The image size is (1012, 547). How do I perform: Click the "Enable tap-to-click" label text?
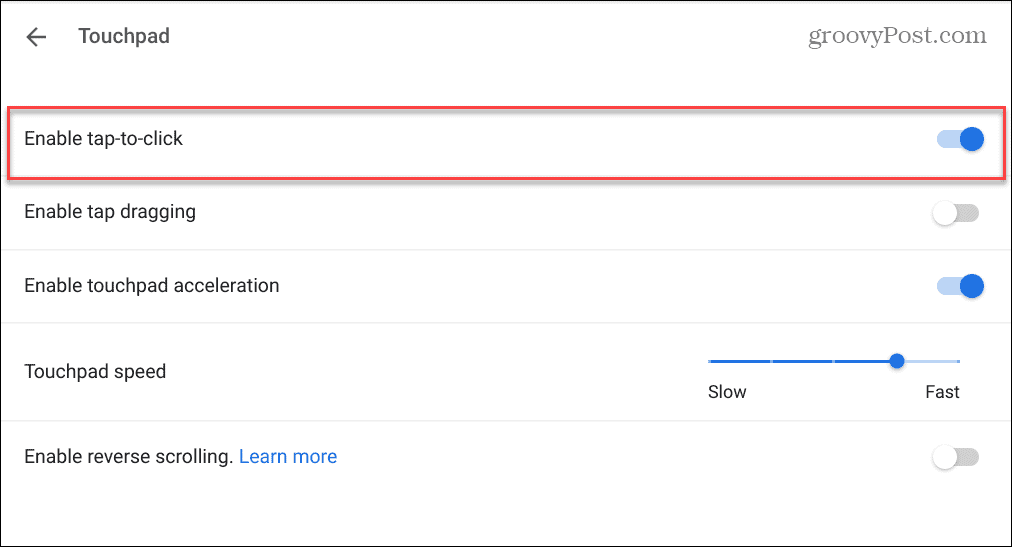(104, 139)
